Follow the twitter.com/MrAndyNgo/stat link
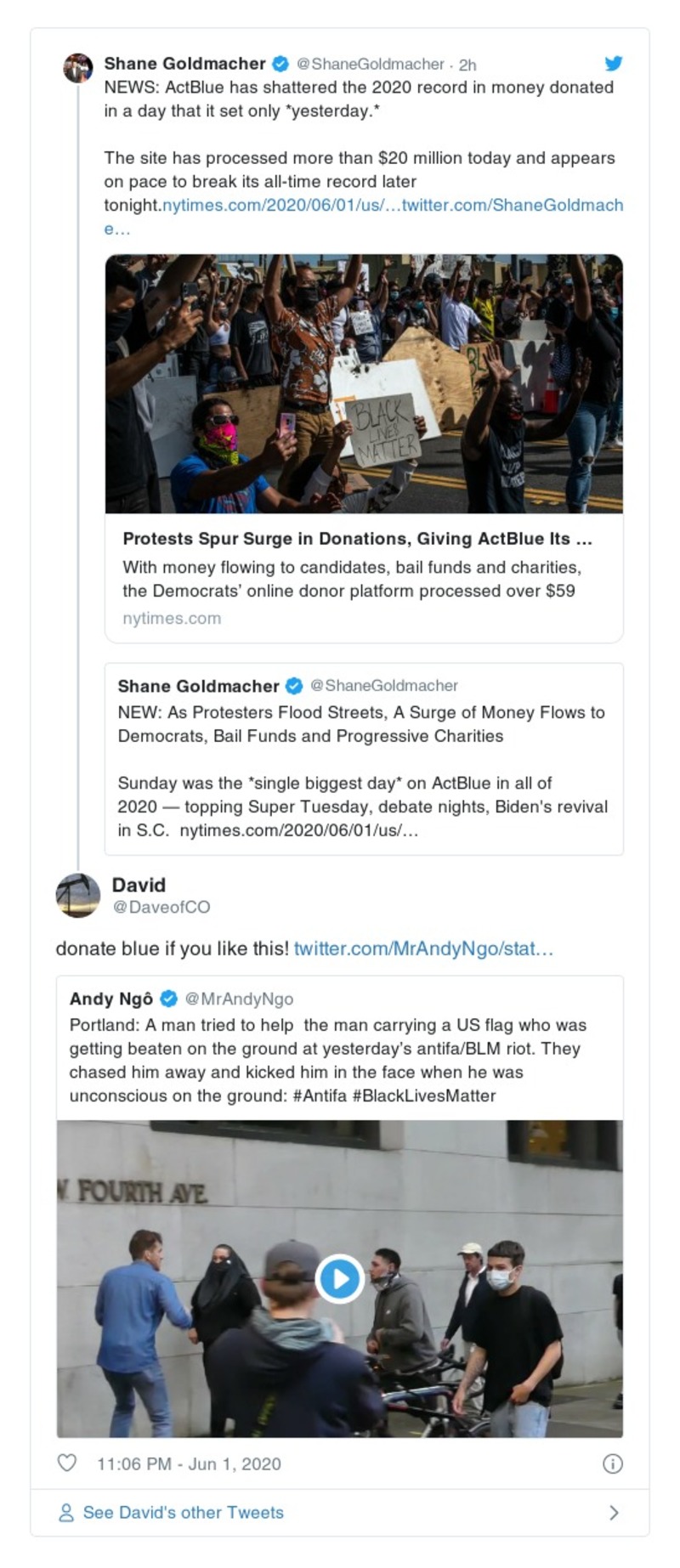The image size is (680, 1568). [x=423, y=948]
